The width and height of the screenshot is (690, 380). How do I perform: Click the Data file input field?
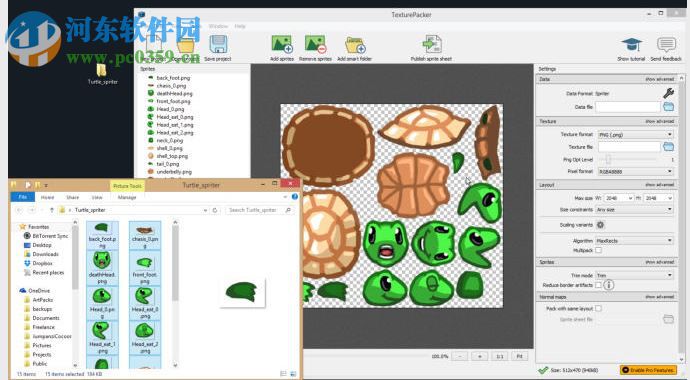pos(628,106)
